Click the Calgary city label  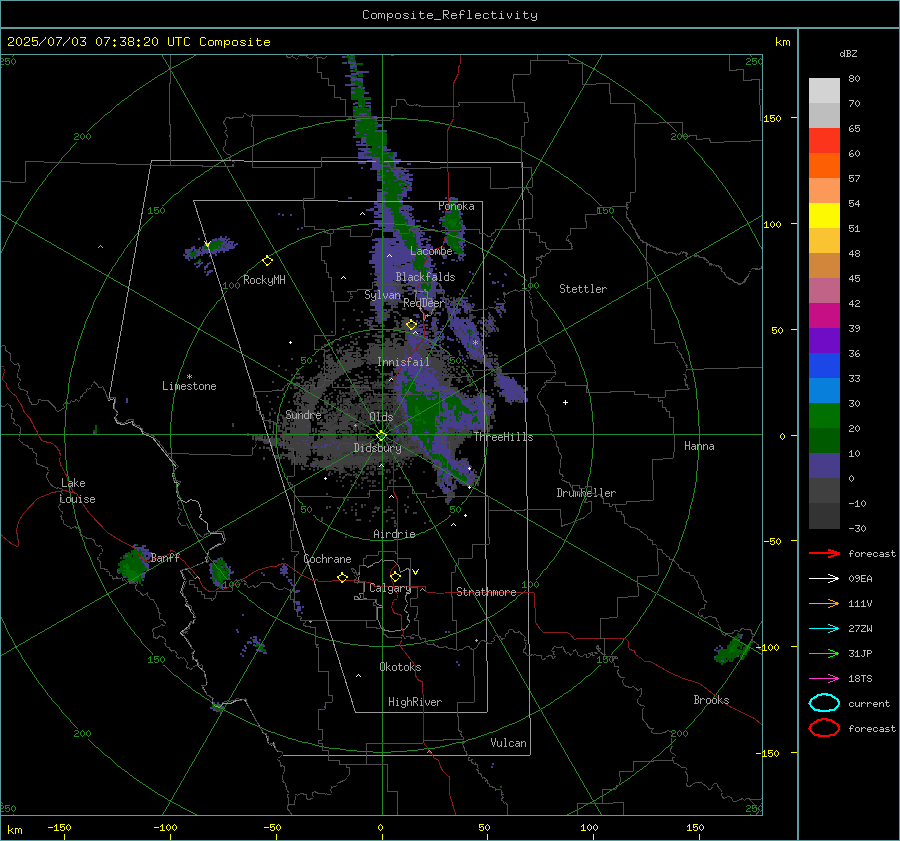tap(390, 588)
